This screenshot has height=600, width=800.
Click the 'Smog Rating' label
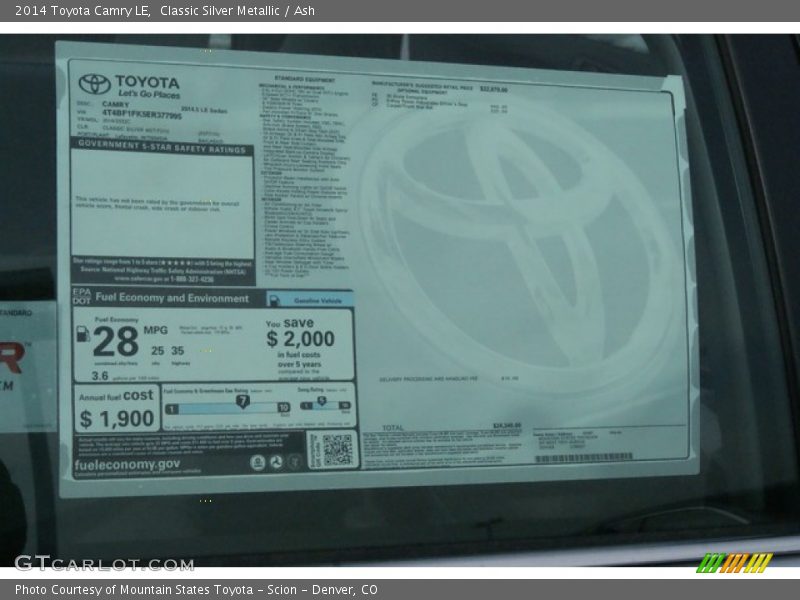point(311,390)
